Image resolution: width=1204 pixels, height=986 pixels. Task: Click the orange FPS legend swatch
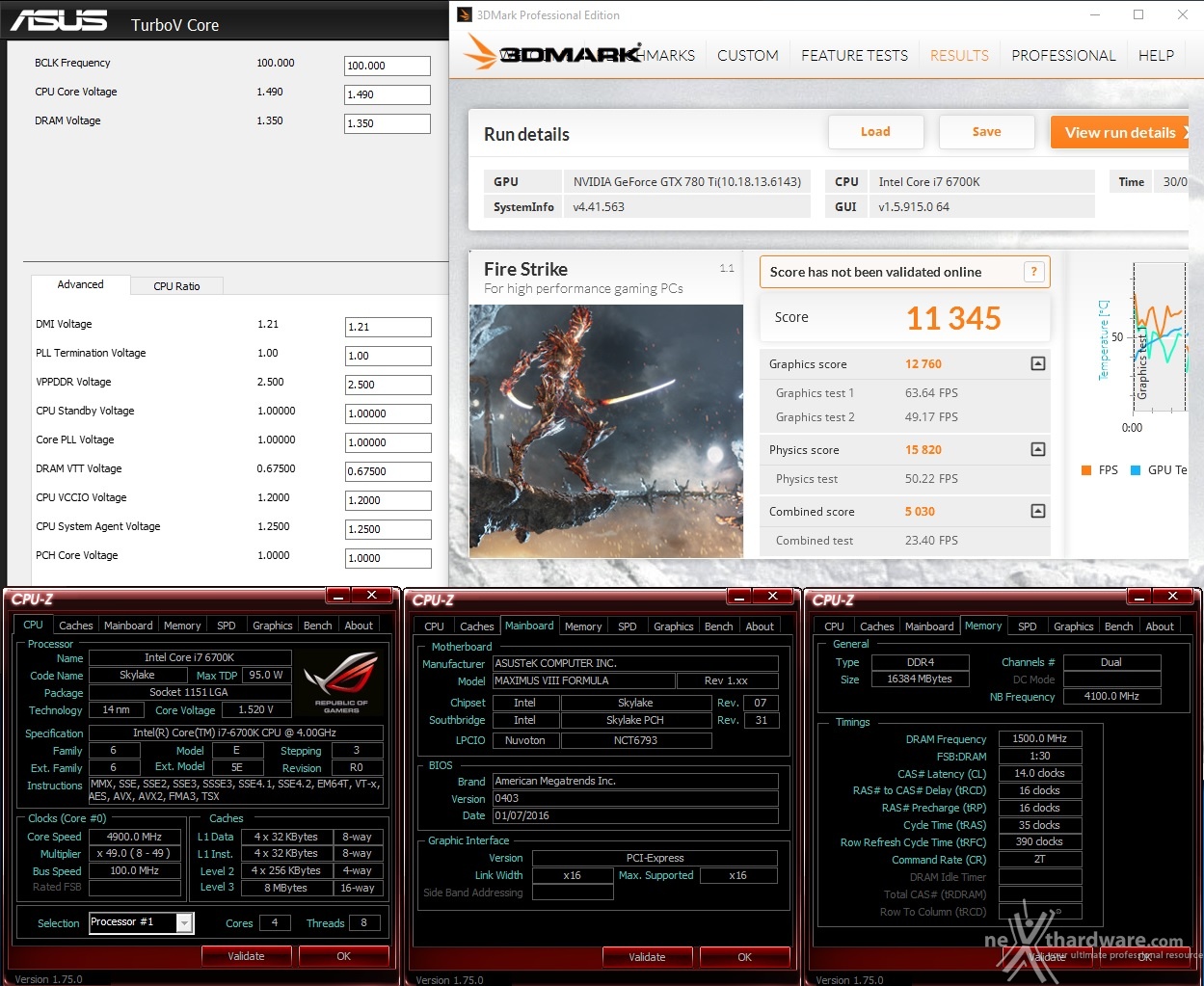point(1086,470)
